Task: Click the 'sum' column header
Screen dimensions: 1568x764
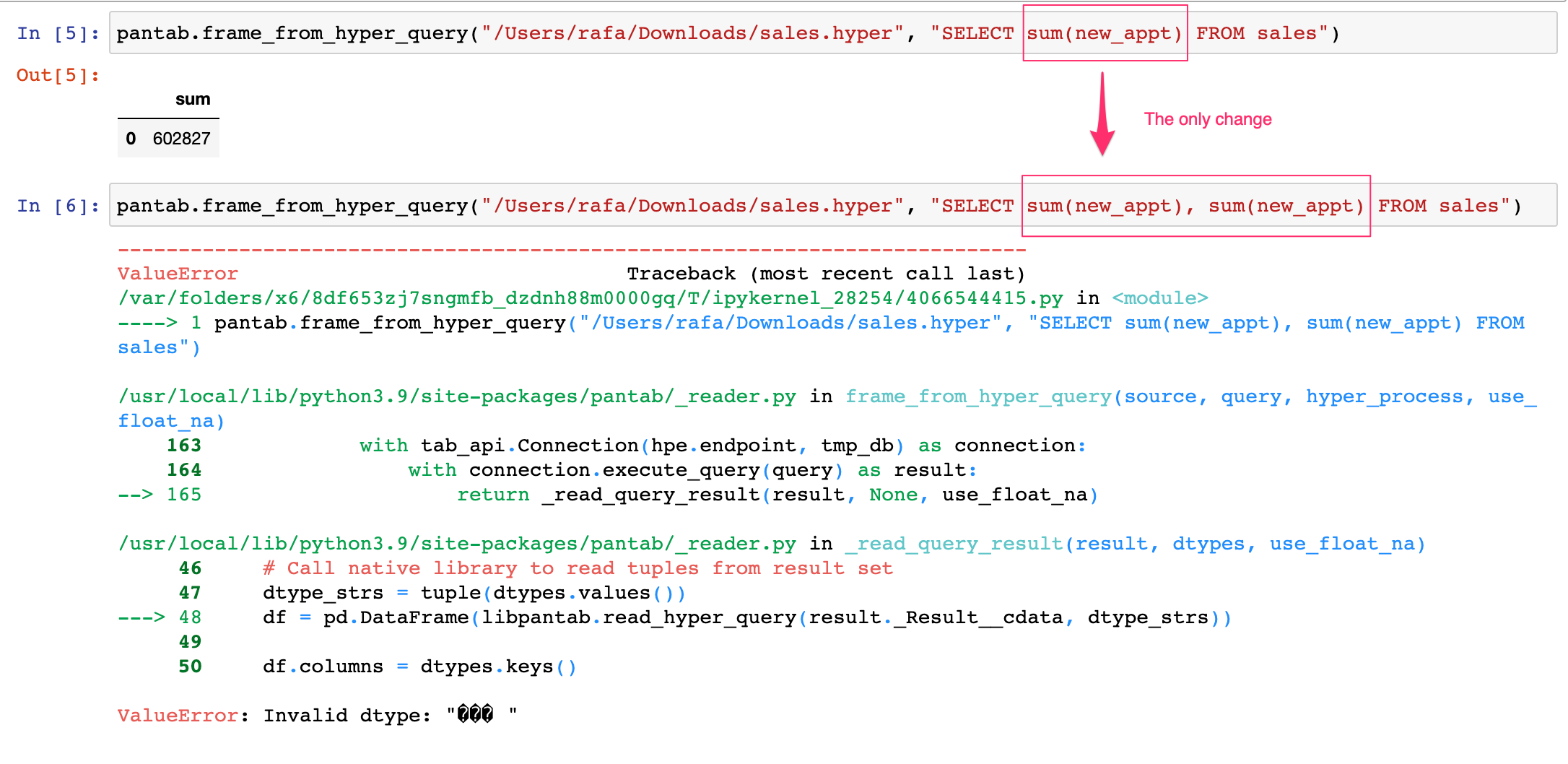Action: 193,99
